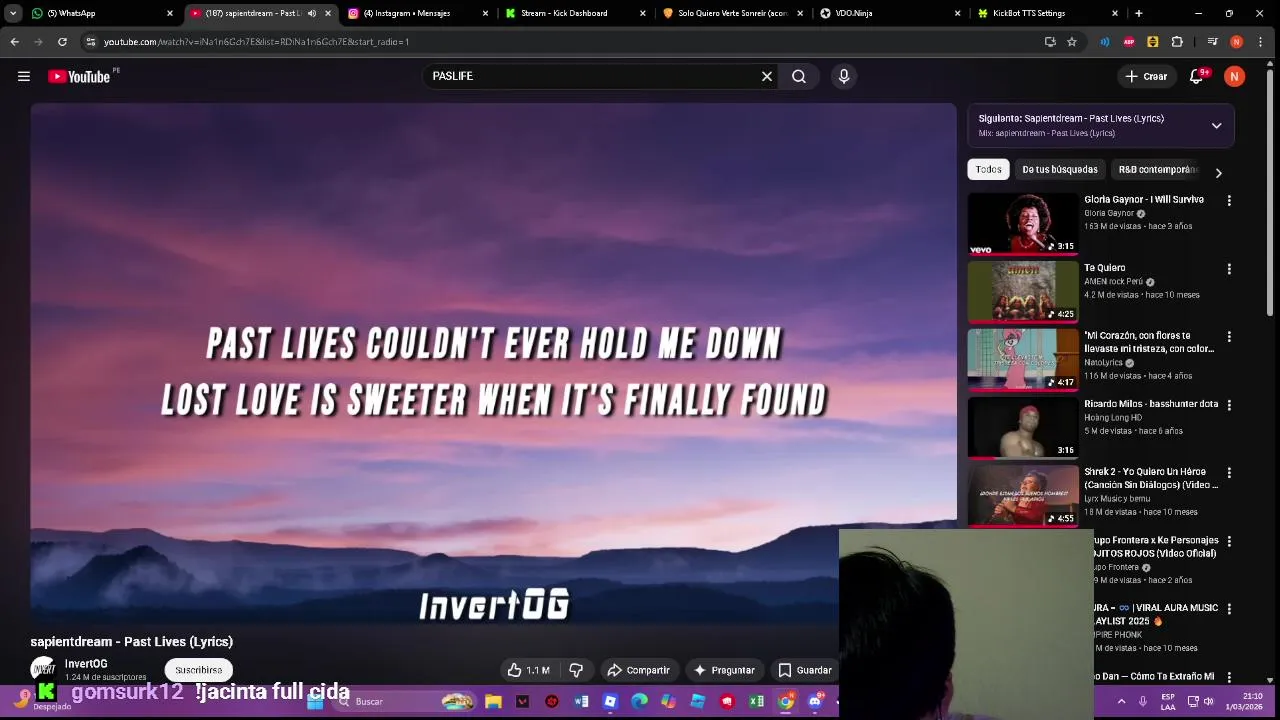Viewport: 1280px width, 720px height.
Task: Install app icon in address bar
Action: pos(1050,42)
